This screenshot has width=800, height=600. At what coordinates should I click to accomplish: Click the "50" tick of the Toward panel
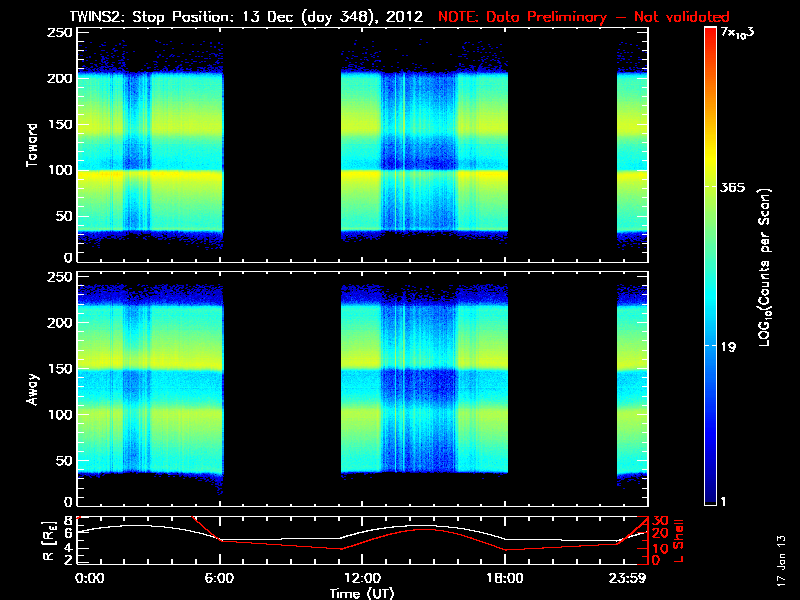(64, 216)
